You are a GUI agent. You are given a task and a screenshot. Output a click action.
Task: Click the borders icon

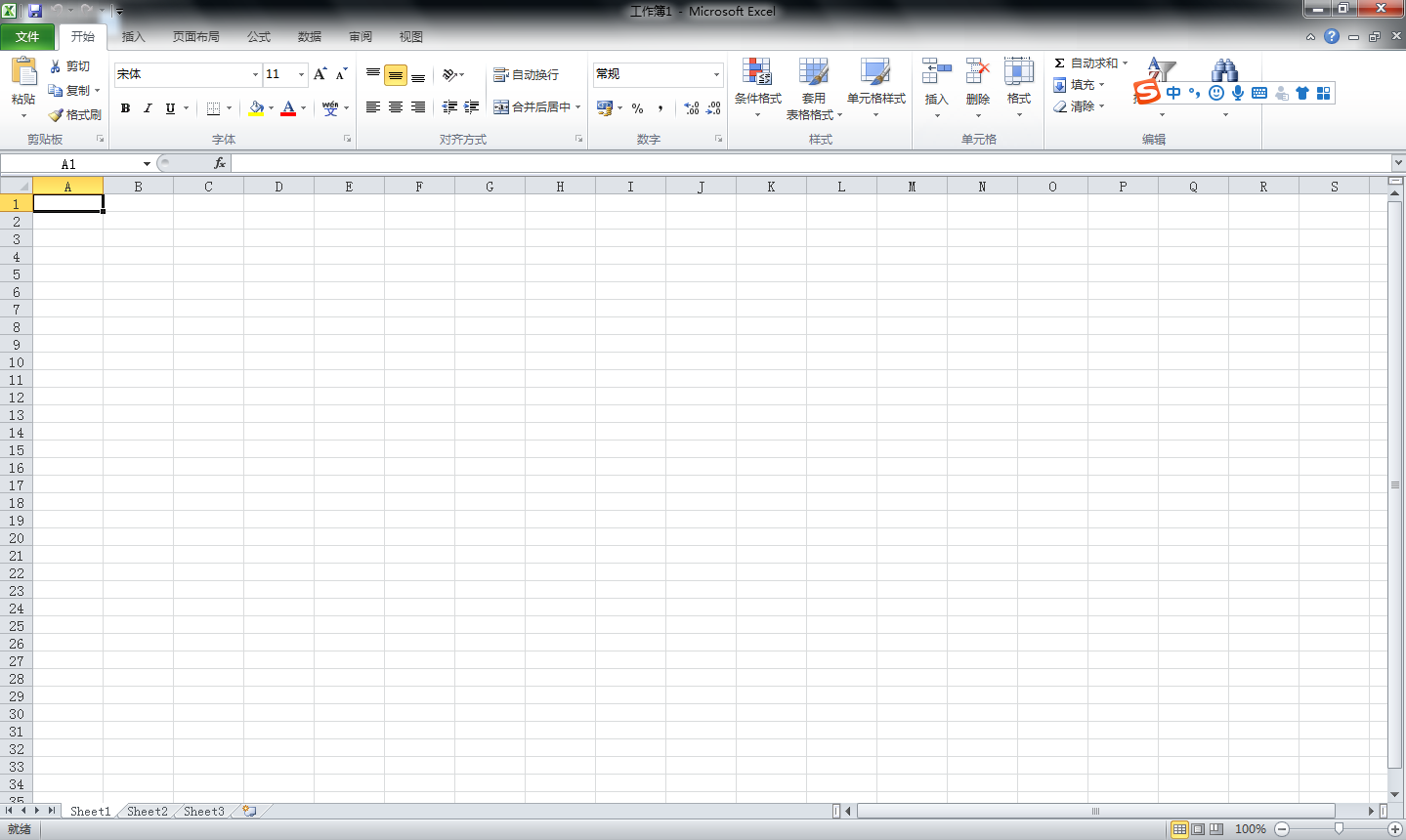[213, 108]
